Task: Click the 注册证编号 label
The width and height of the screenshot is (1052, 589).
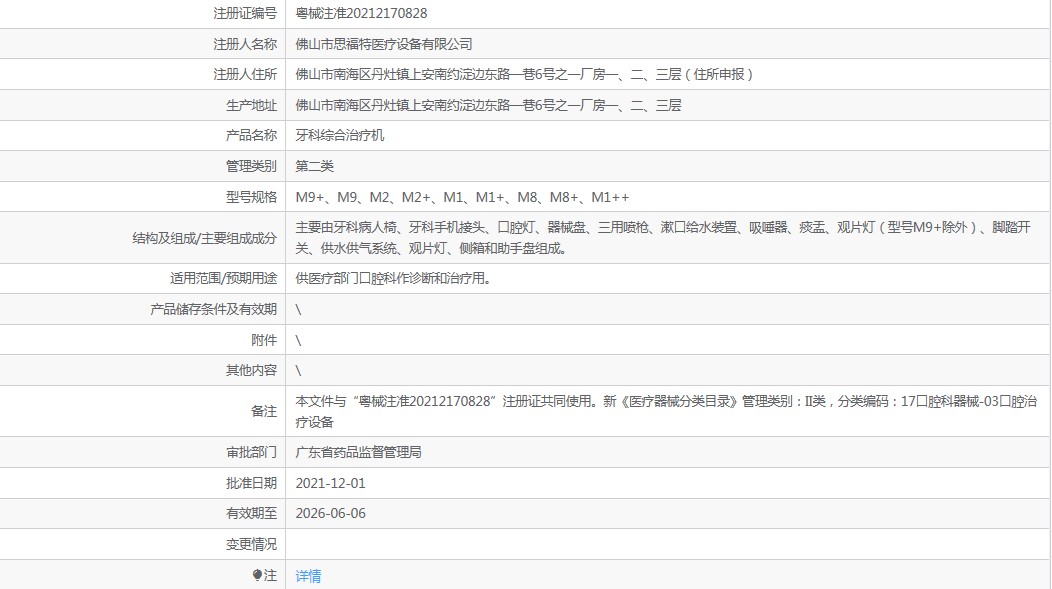Action: (245, 13)
